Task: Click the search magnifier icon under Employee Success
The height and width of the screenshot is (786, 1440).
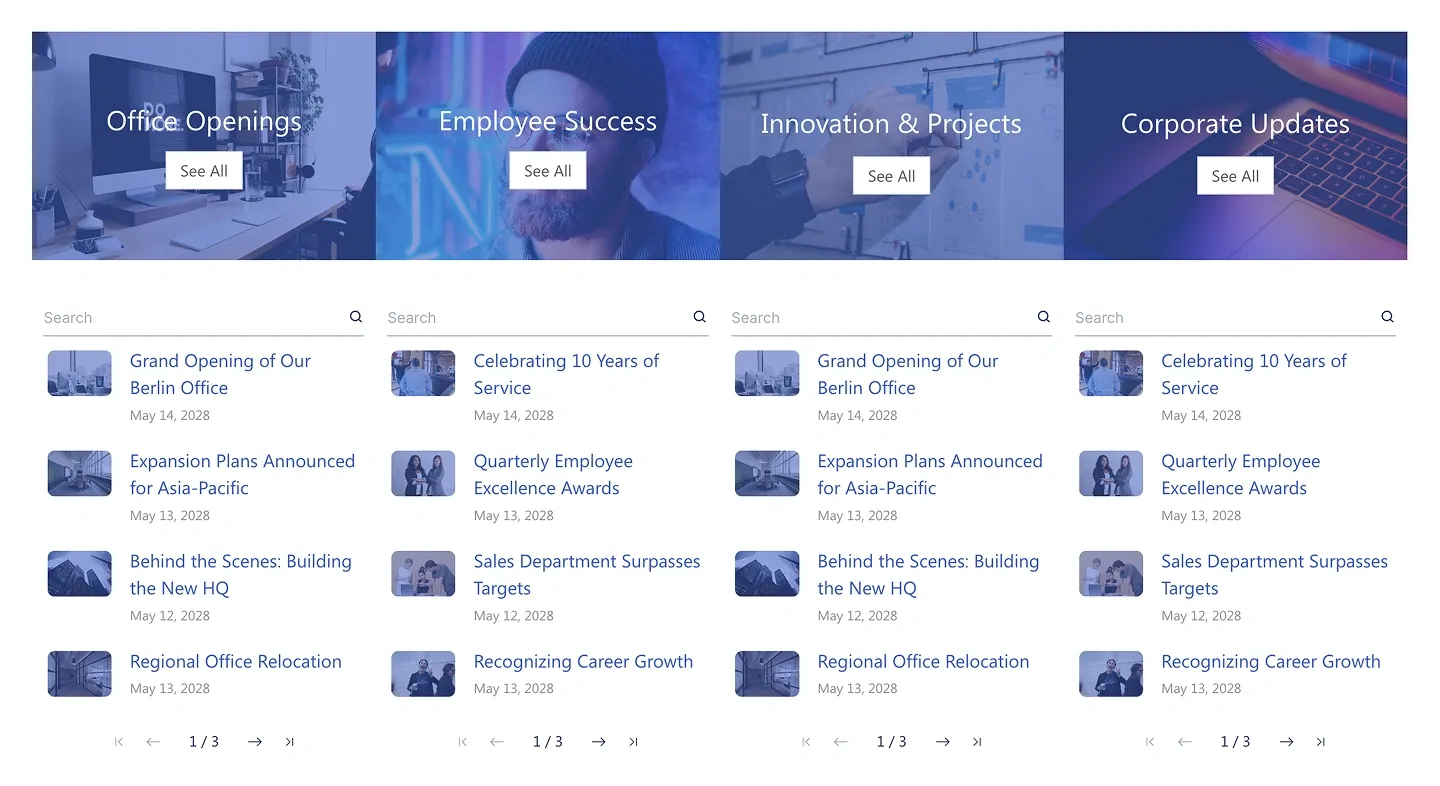Action: (700, 317)
